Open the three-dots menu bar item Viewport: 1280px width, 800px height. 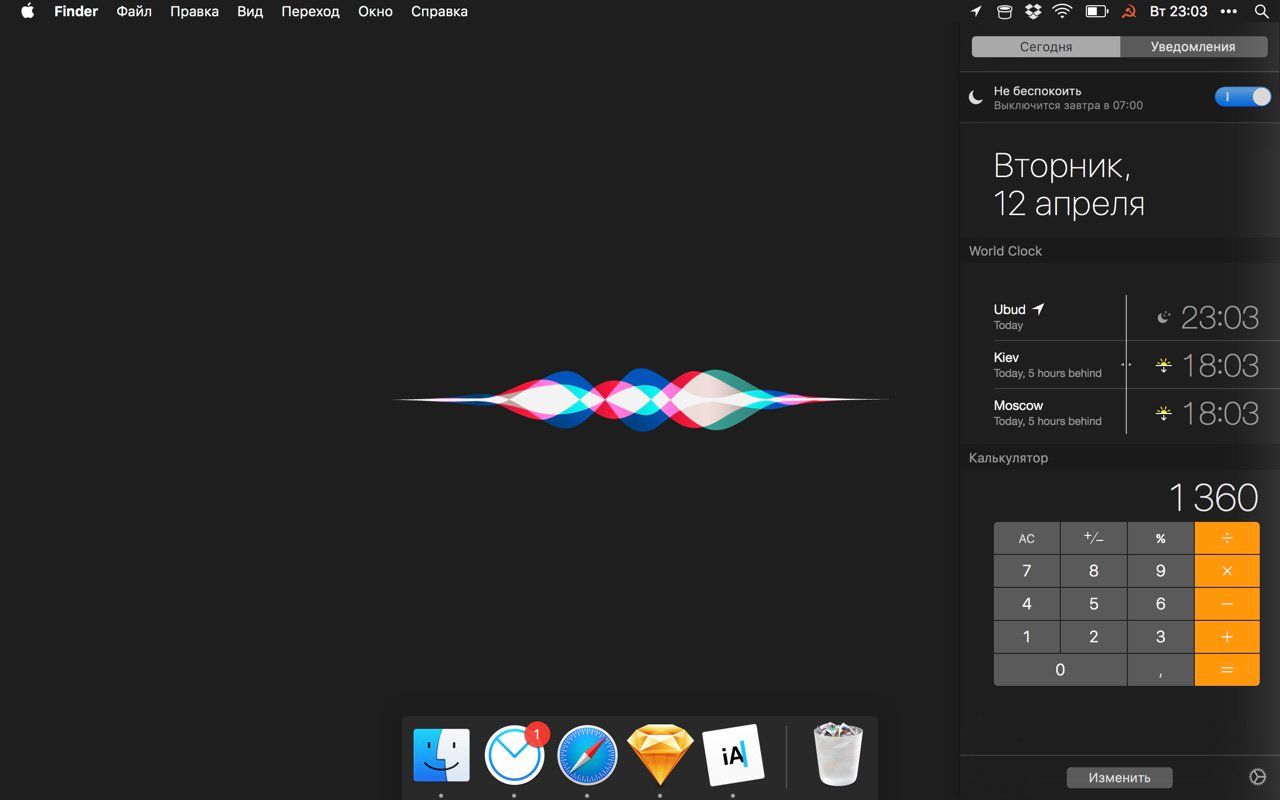pyautogui.click(x=1229, y=12)
